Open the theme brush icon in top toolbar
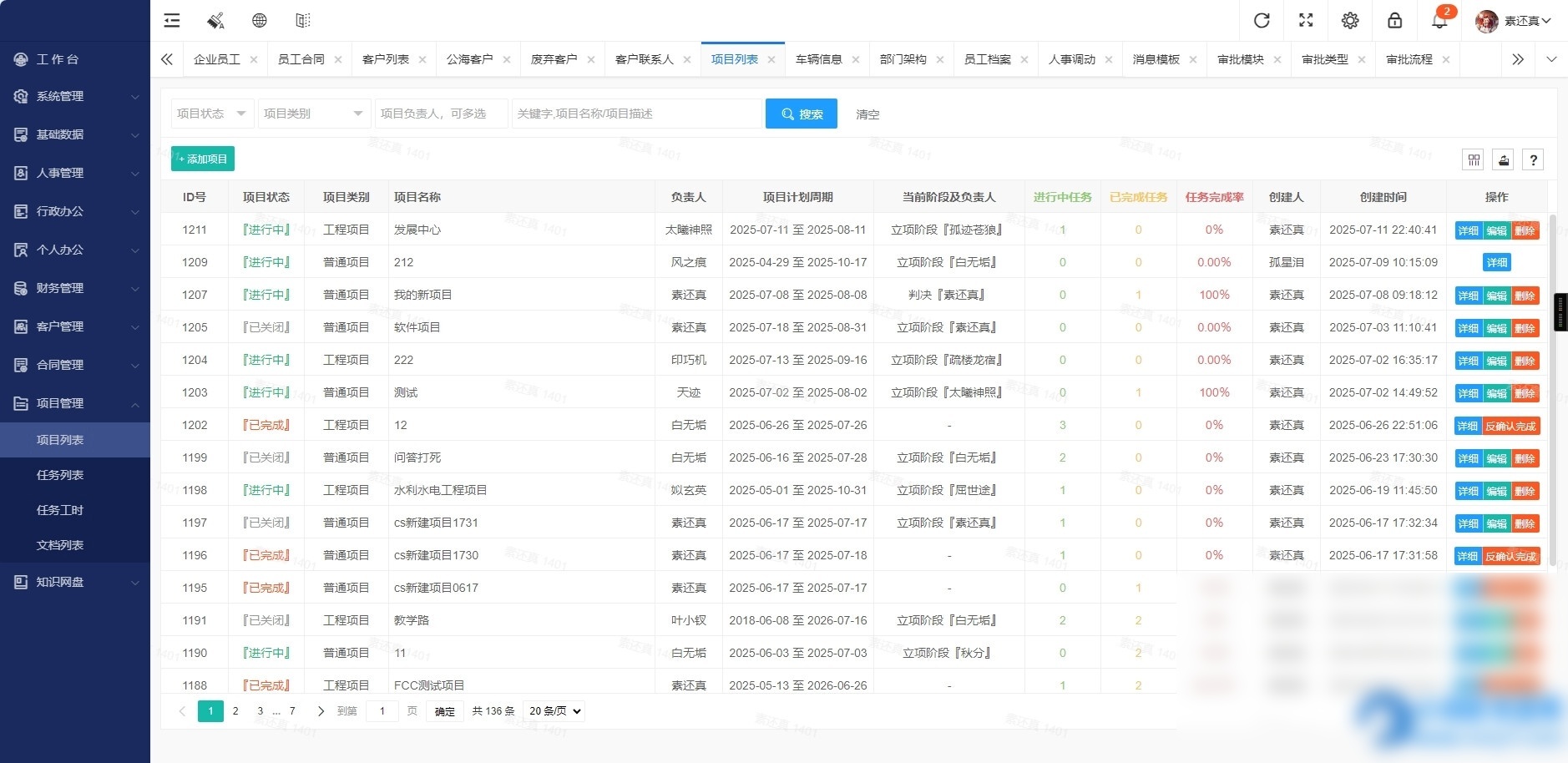The height and width of the screenshot is (763, 1568). tap(215, 20)
